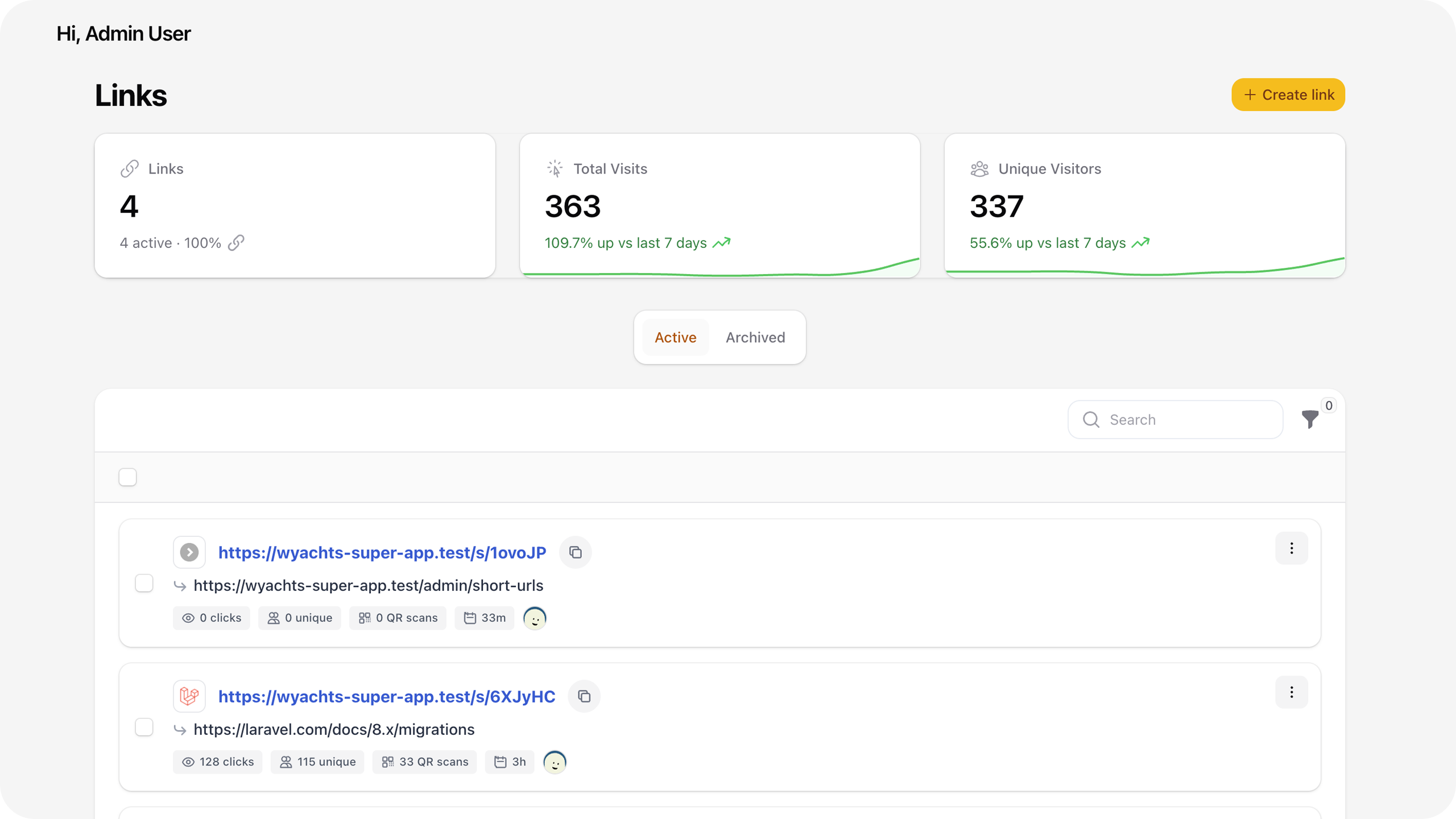Click the small link icon after 100%
The width and height of the screenshot is (1456, 819).
236,243
